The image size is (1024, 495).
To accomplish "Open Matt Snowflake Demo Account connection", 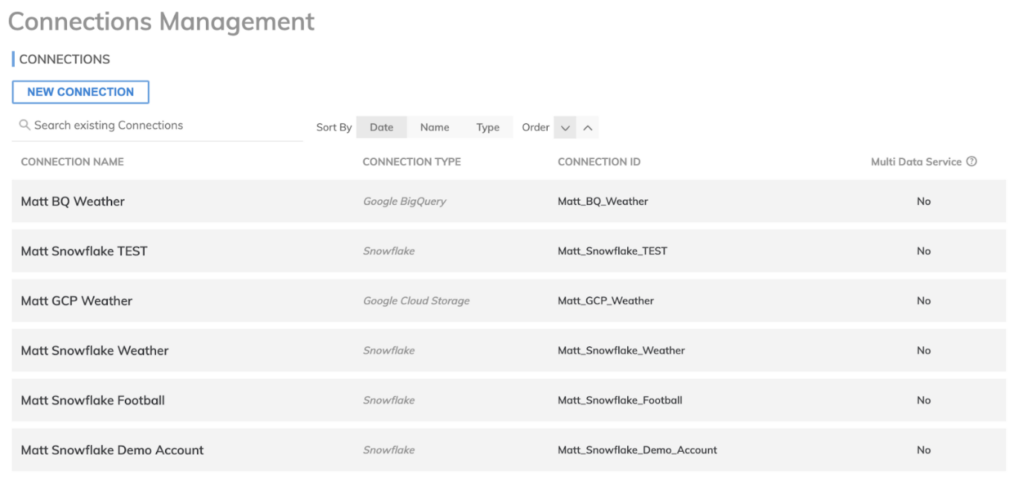I will 112,450.
